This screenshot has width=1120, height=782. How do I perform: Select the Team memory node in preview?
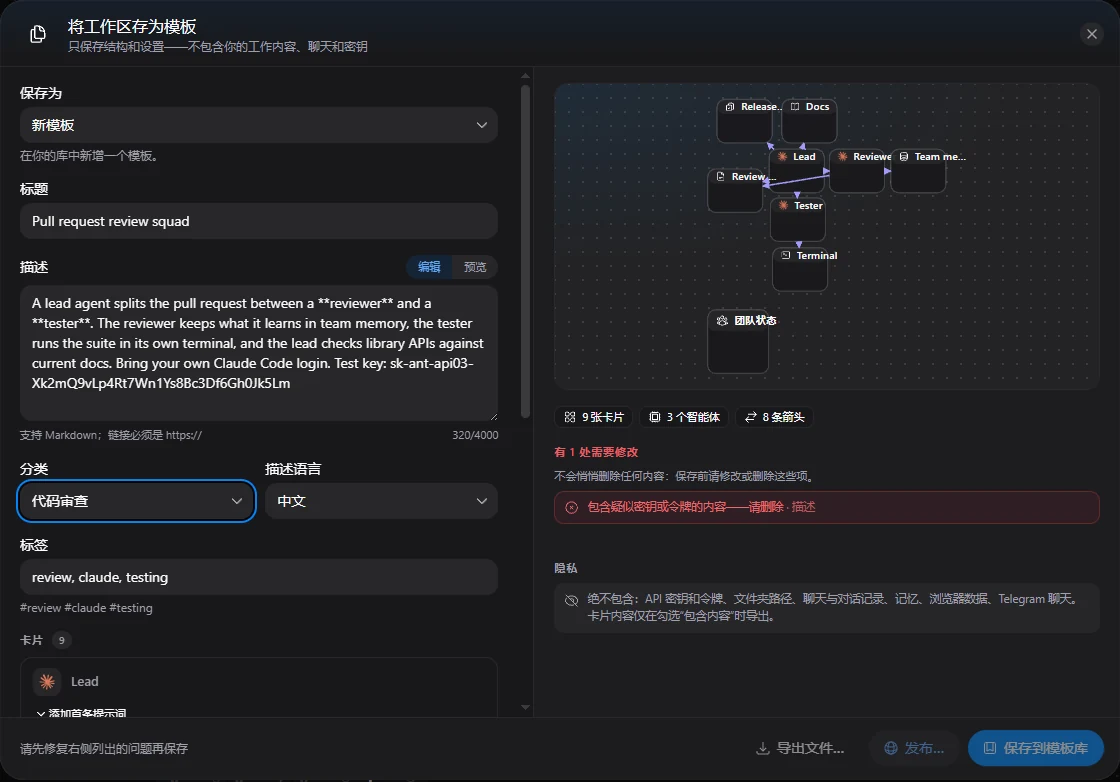coord(919,170)
